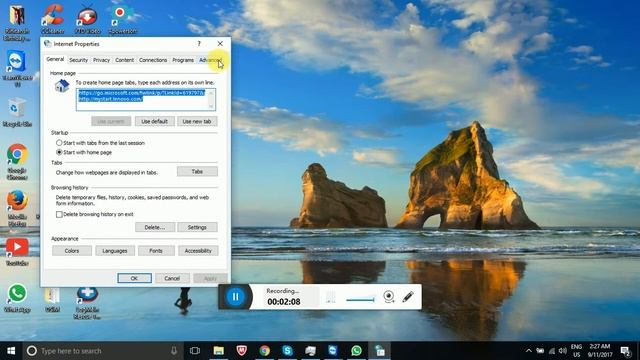
Task: Switch to the General tab
Action: pyautogui.click(x=55, y=59)
